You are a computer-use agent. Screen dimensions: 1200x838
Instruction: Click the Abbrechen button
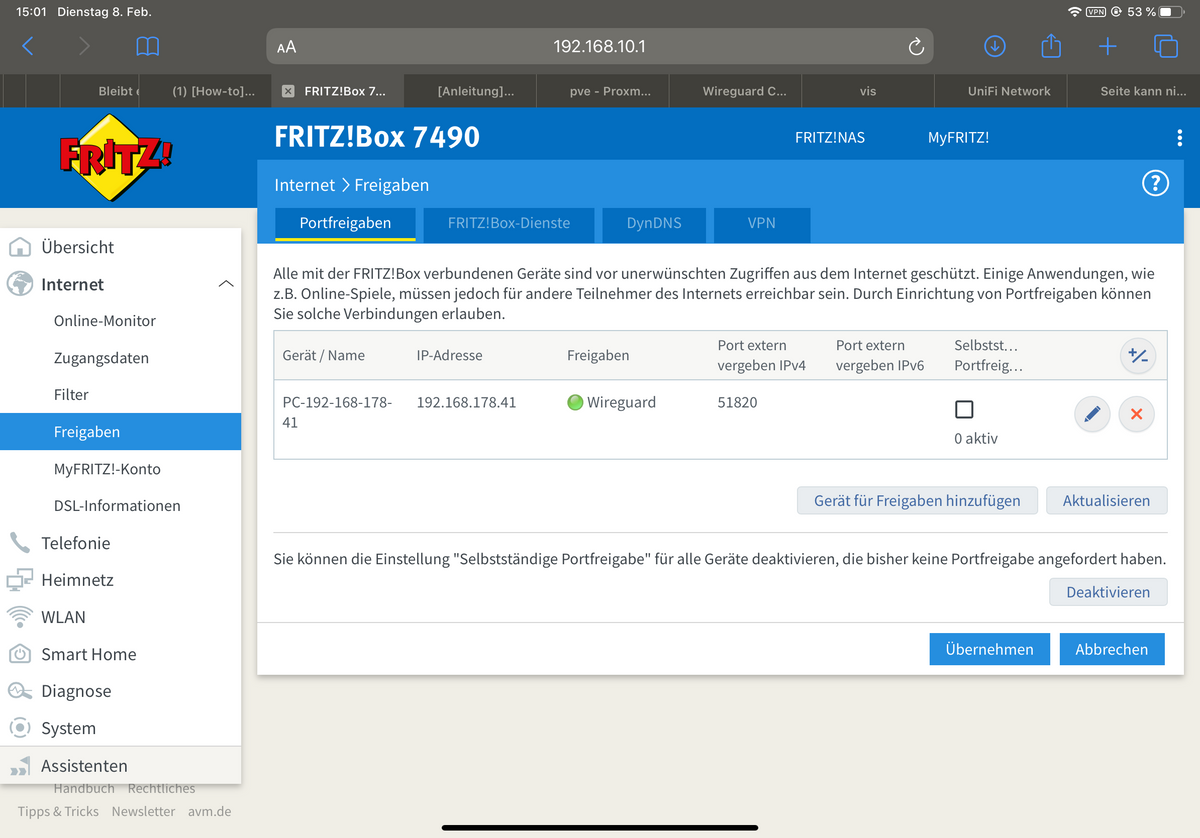point(1111,649)
